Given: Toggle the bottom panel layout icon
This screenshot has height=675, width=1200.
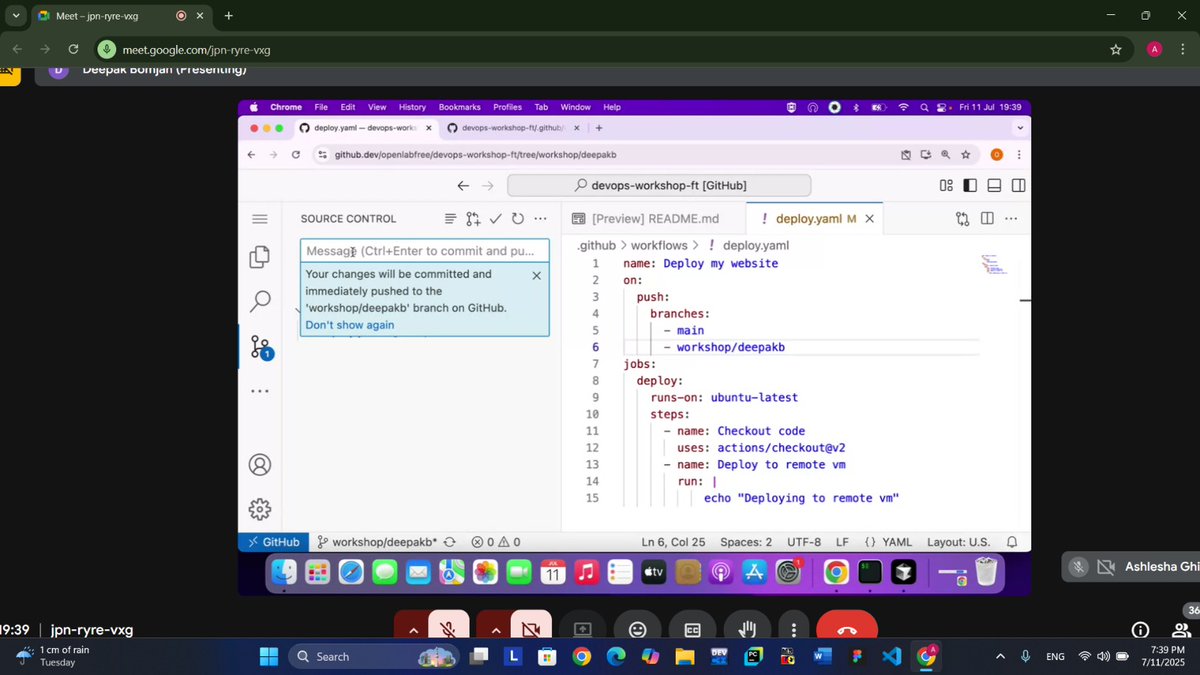Looking at the screenshot, I should click(994, 186).
